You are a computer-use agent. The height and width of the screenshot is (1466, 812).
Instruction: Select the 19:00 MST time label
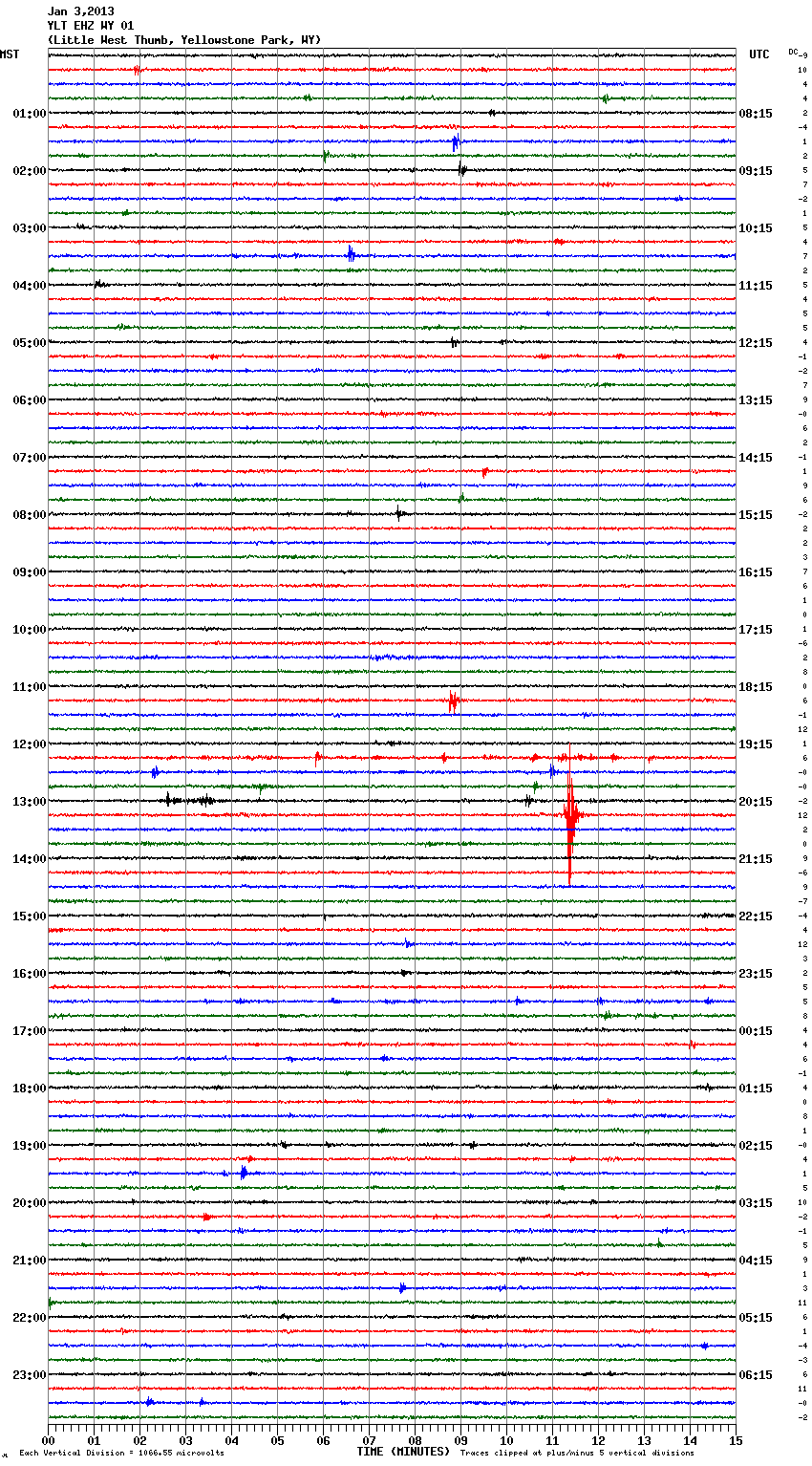[x=30, y=1146]
